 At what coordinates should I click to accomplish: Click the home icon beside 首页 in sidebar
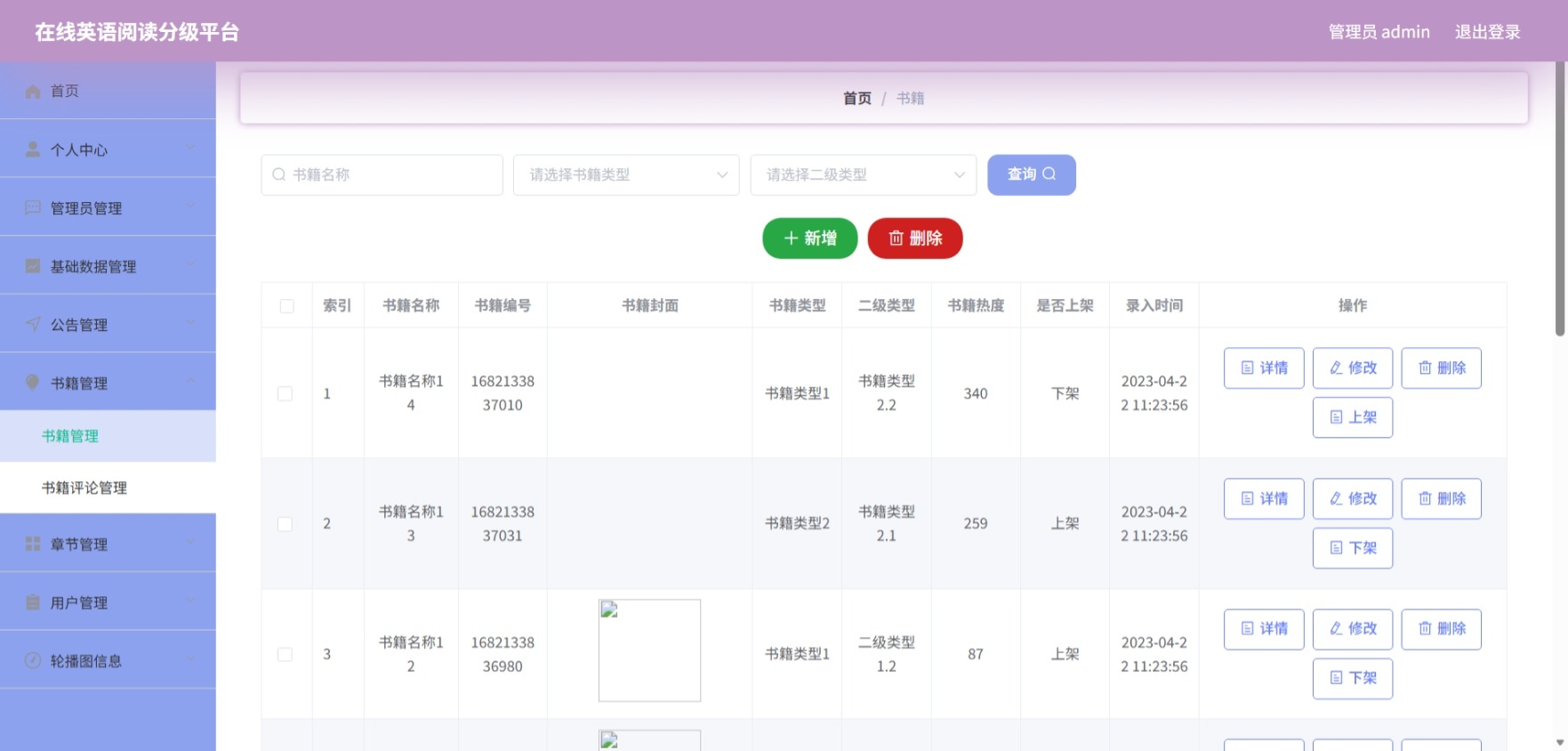(x=33, y=92)
